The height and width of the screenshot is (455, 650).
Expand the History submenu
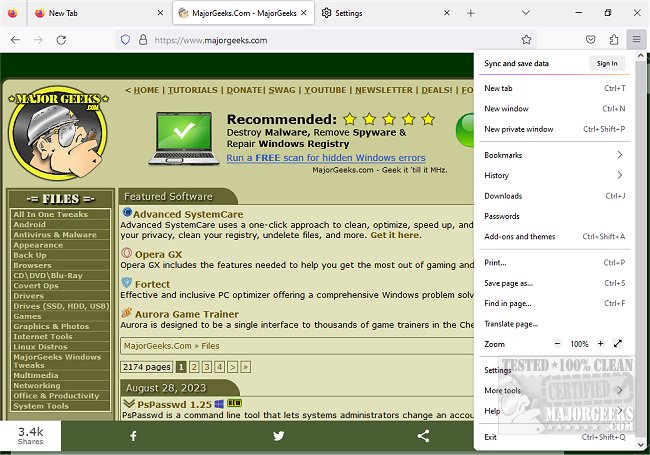click(x=554, y=175)
